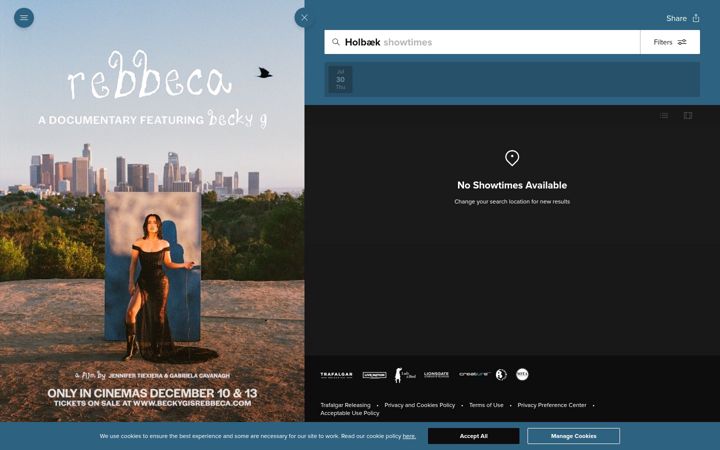Close the showtimes panel with X
Image resolution: width=720 pixels, height=450 pixels.
tap(304, 18)
